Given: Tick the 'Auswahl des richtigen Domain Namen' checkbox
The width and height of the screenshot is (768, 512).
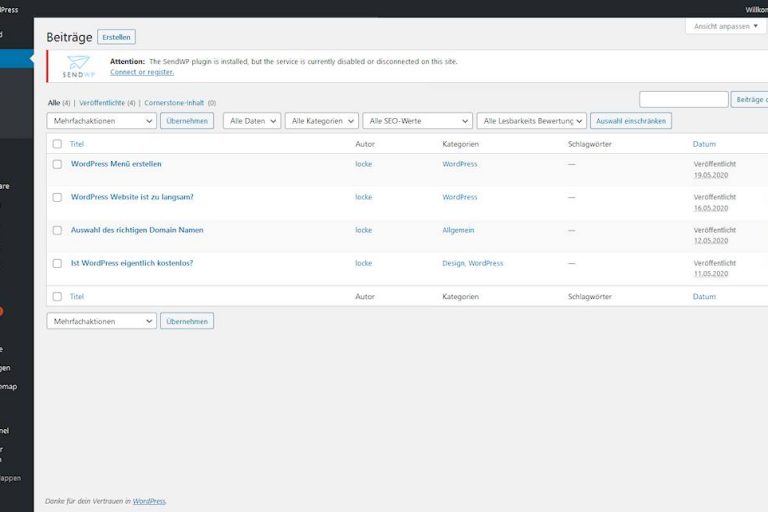Looking at the screenshot, I should click(57, 230).
